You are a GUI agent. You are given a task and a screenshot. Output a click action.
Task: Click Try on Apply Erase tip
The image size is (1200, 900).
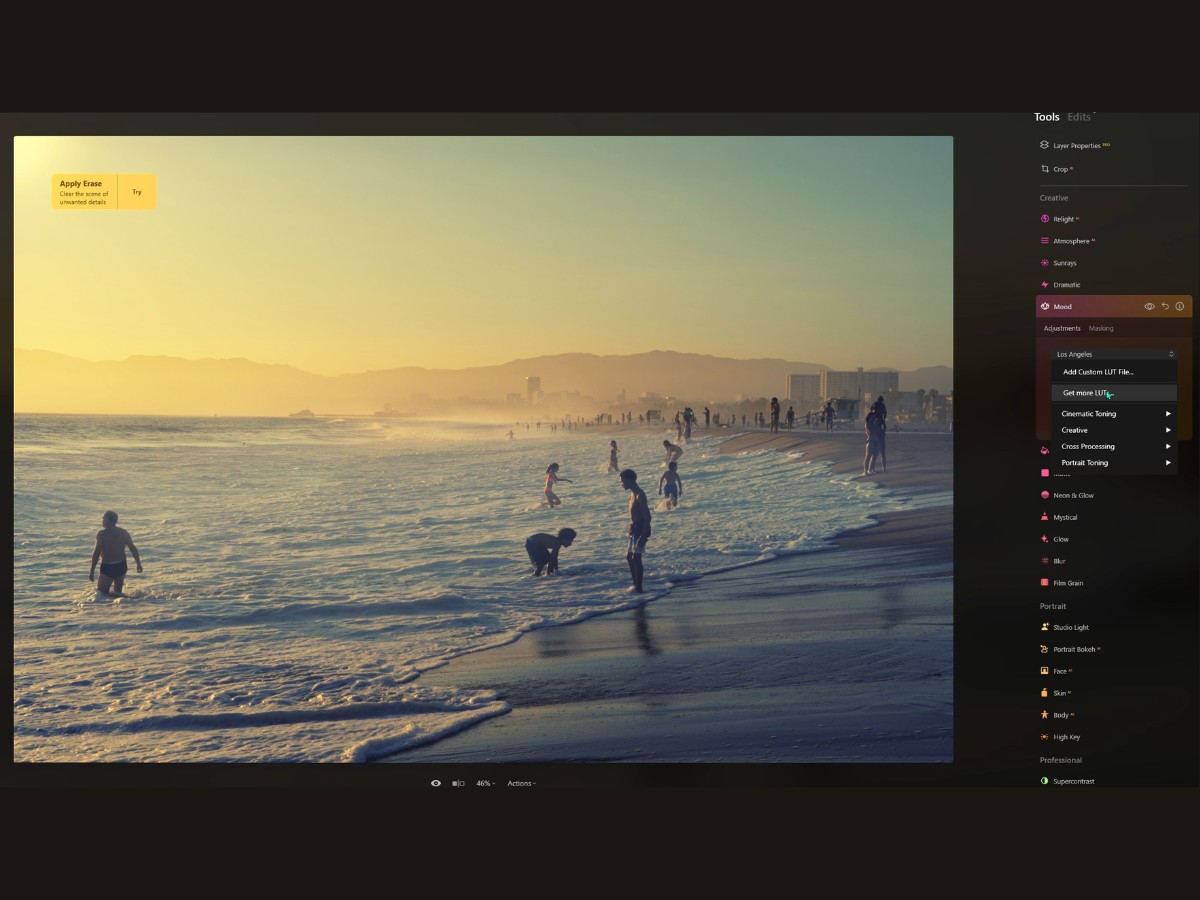point(137,192)
